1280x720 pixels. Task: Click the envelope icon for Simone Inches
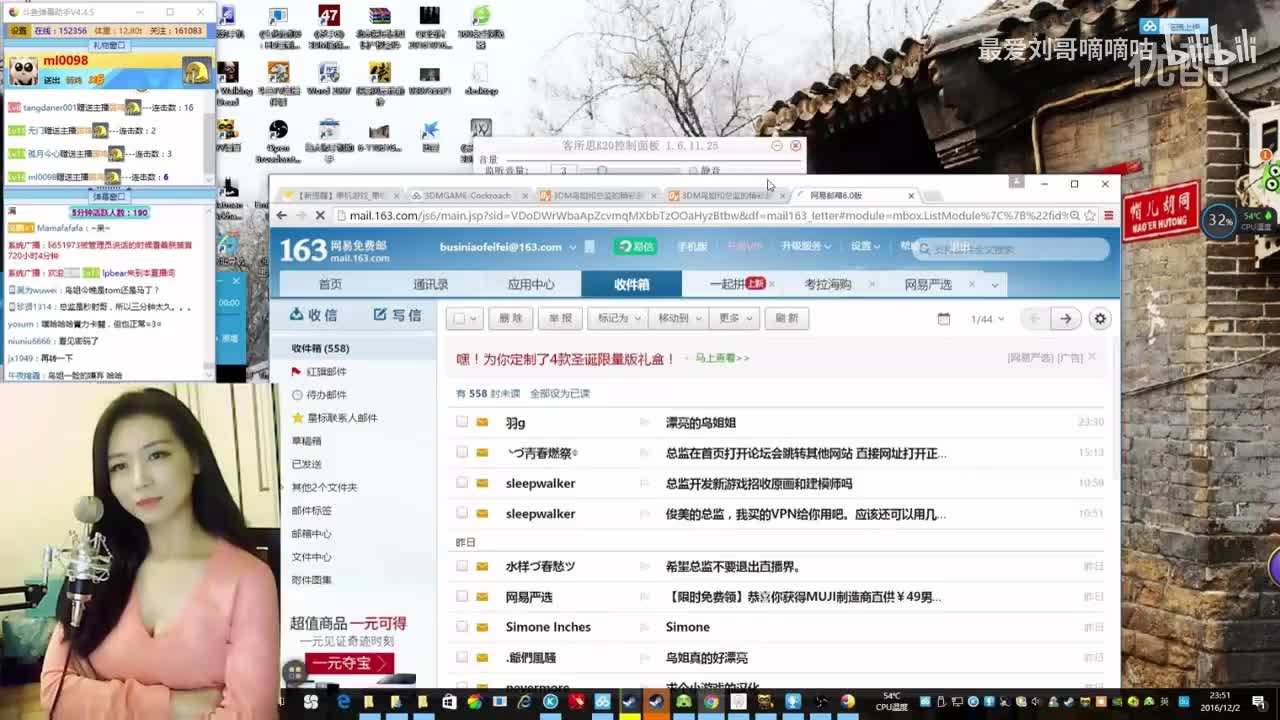(x=483, y=627)
